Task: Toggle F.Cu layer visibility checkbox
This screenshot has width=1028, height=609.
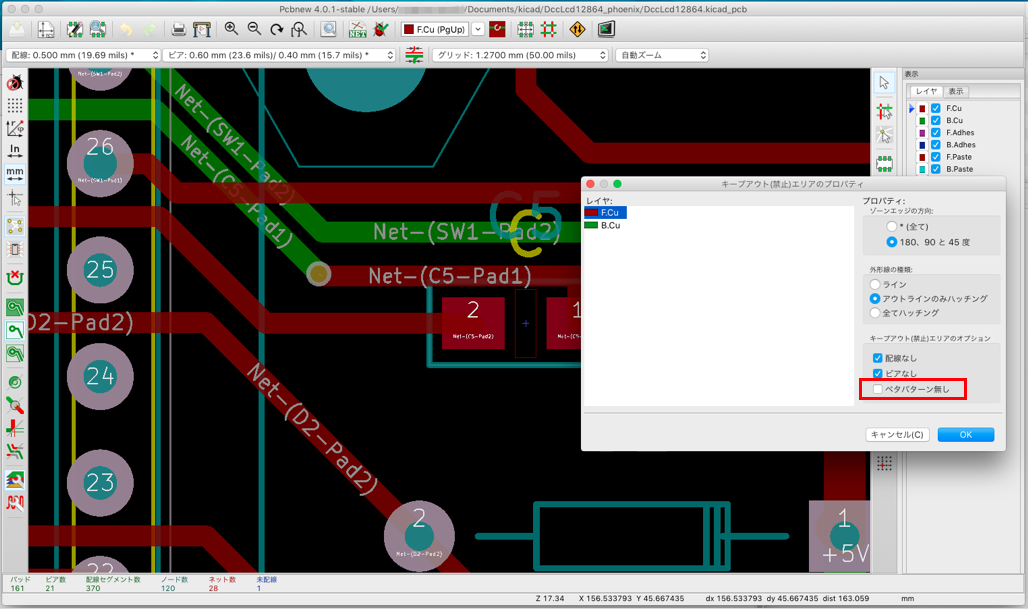Action: coord(936,108)
